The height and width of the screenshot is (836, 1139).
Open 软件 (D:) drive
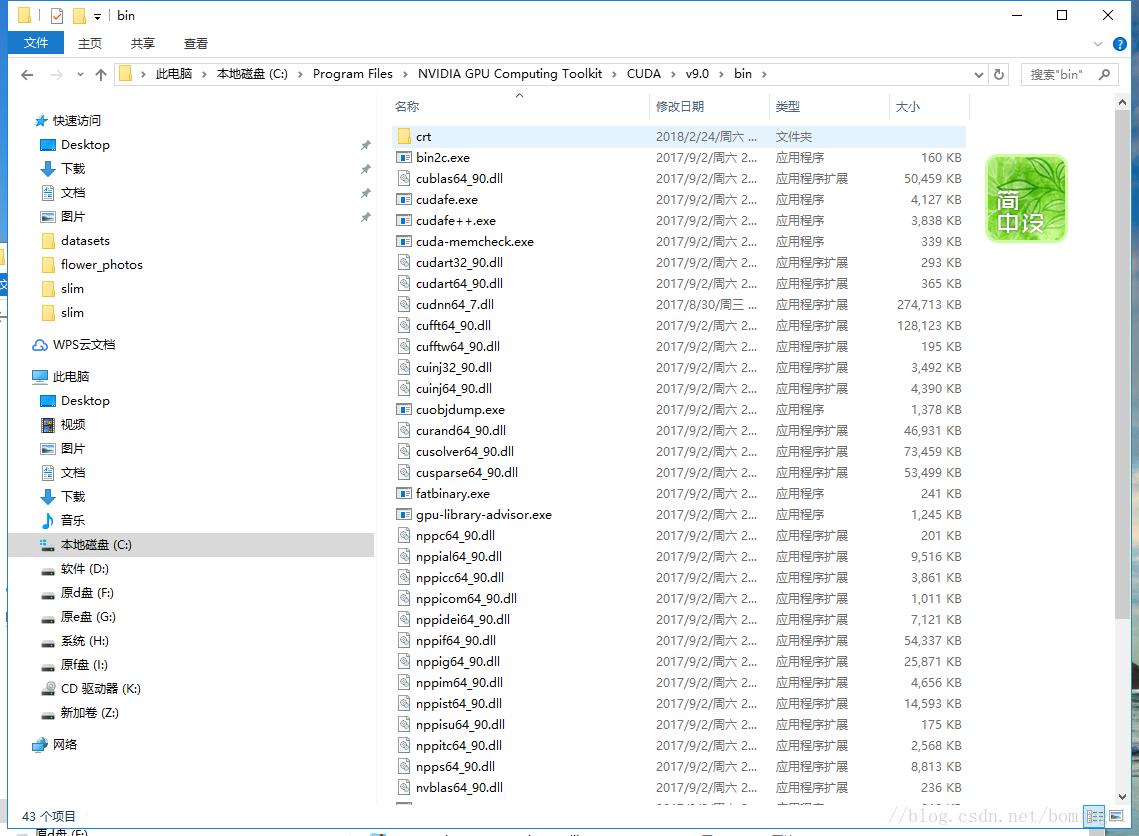(x=84, y=569)
